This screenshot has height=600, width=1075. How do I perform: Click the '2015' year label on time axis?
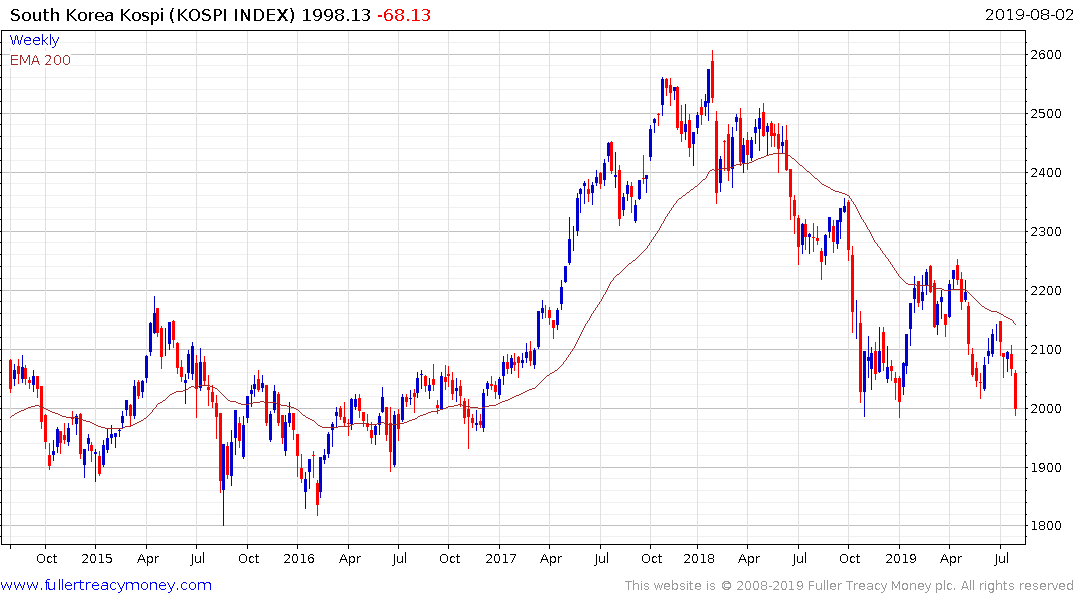point(97,558)
